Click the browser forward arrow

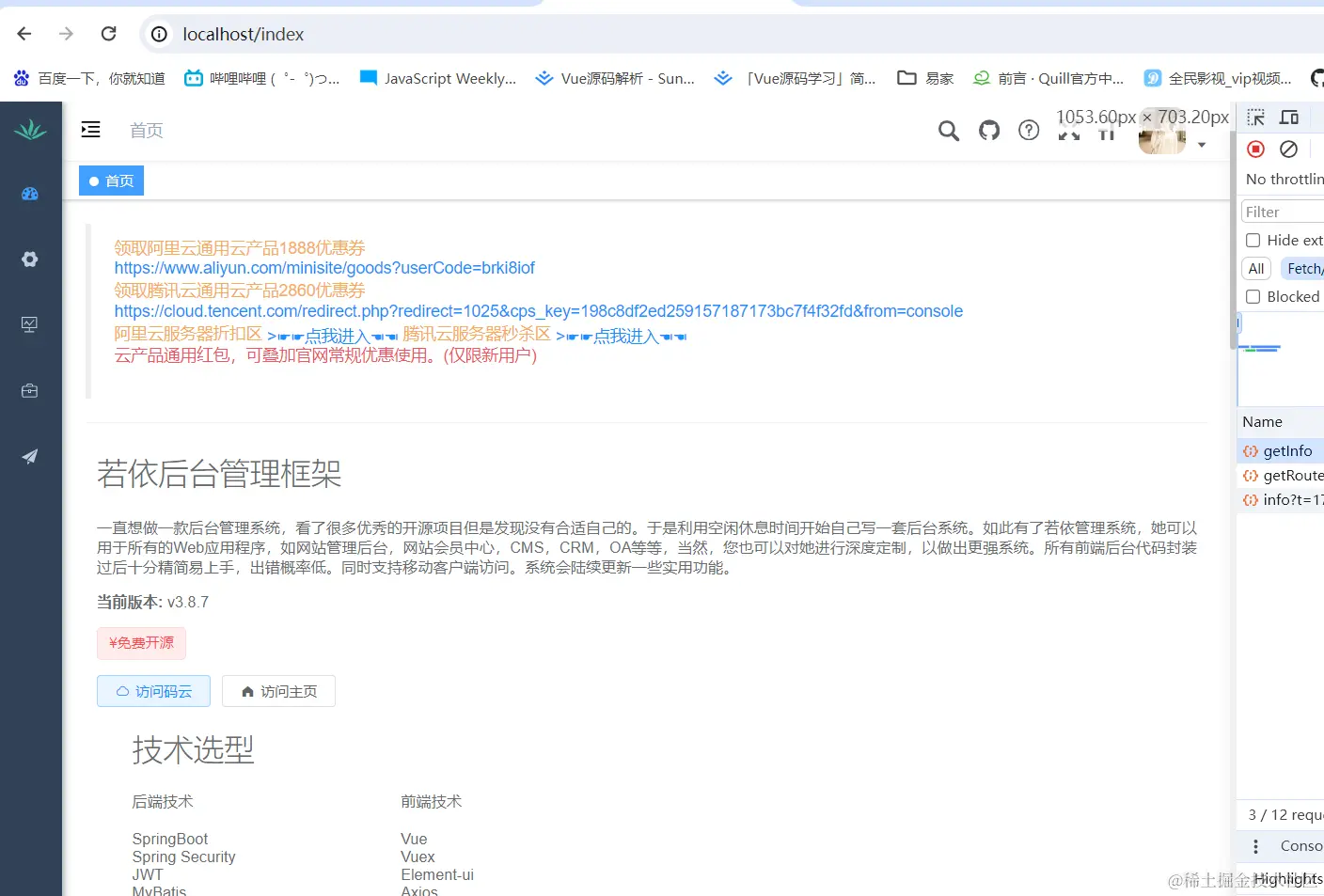tap(66, 34)
